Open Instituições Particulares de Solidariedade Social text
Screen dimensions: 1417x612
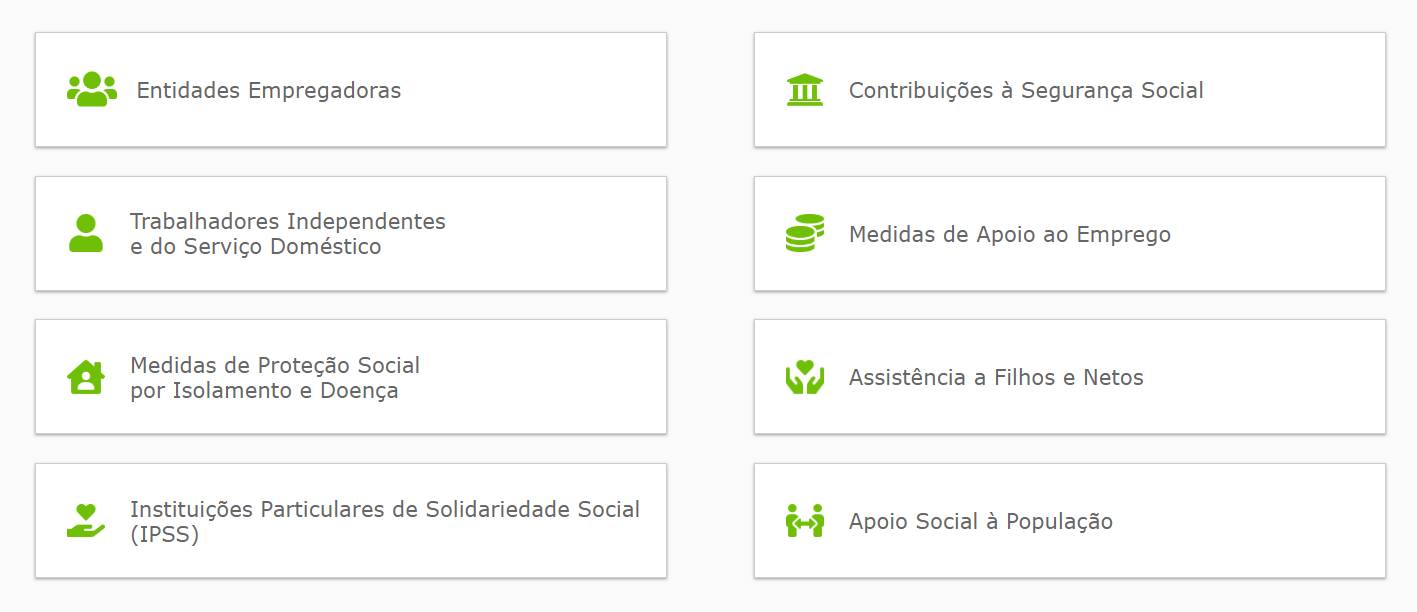click(385, 522)
